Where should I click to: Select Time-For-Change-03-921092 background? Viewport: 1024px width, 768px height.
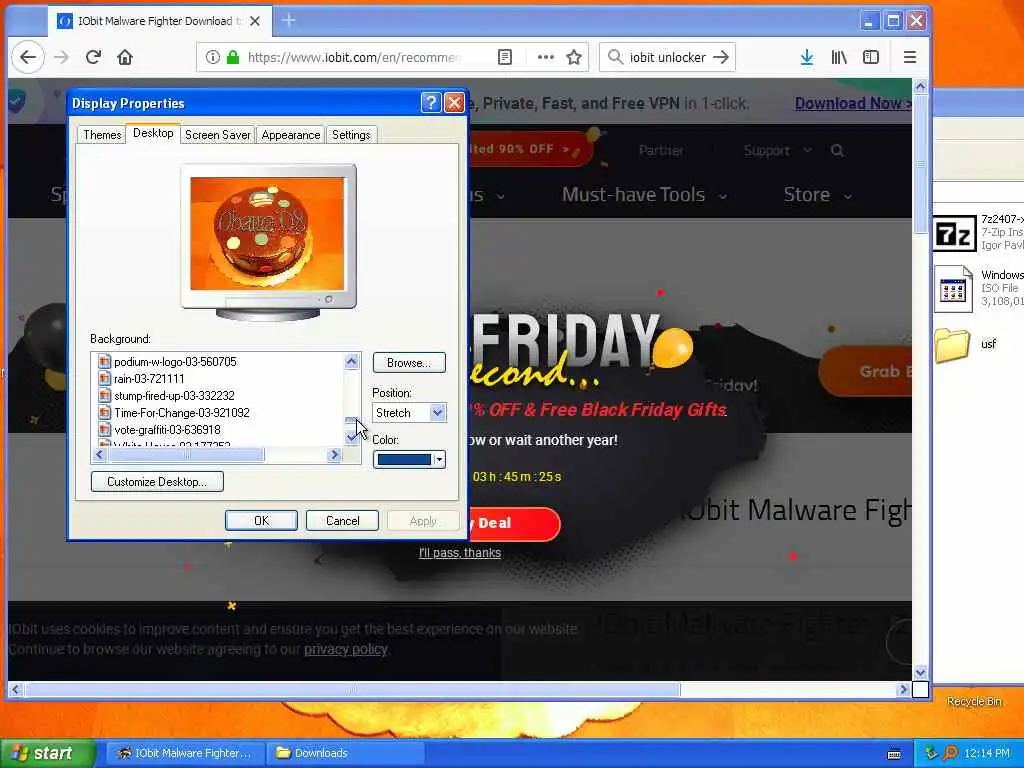click(182, 413)
